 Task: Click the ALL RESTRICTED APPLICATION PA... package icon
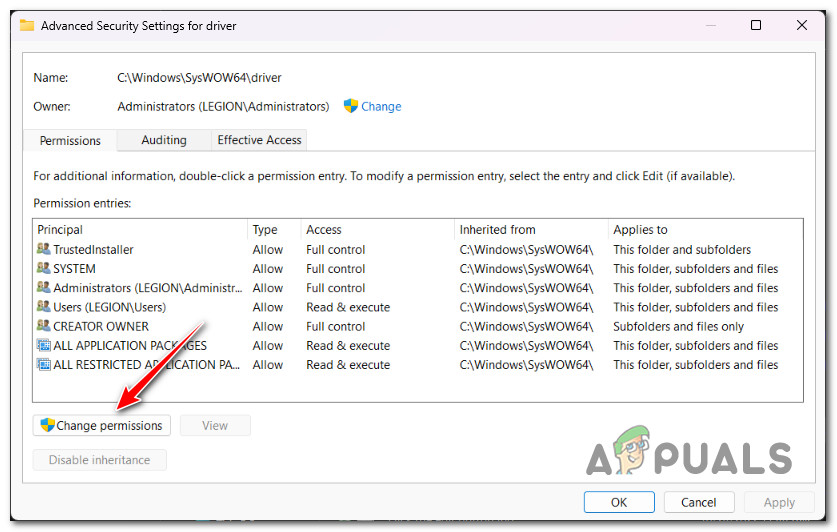44,364
